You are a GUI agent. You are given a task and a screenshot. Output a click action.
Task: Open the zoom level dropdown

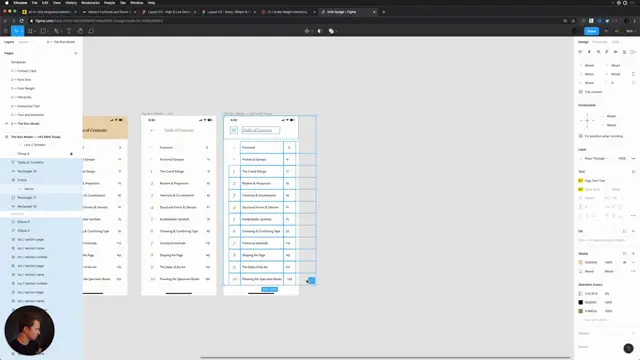[x=630, y=31]
